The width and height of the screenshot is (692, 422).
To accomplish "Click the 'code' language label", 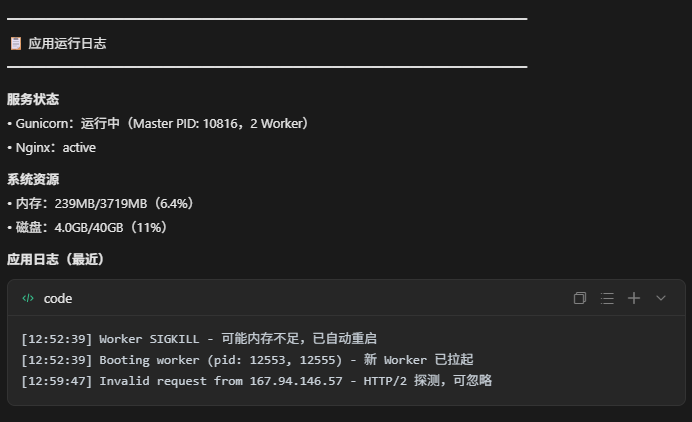I will click(x=58, y=299).
